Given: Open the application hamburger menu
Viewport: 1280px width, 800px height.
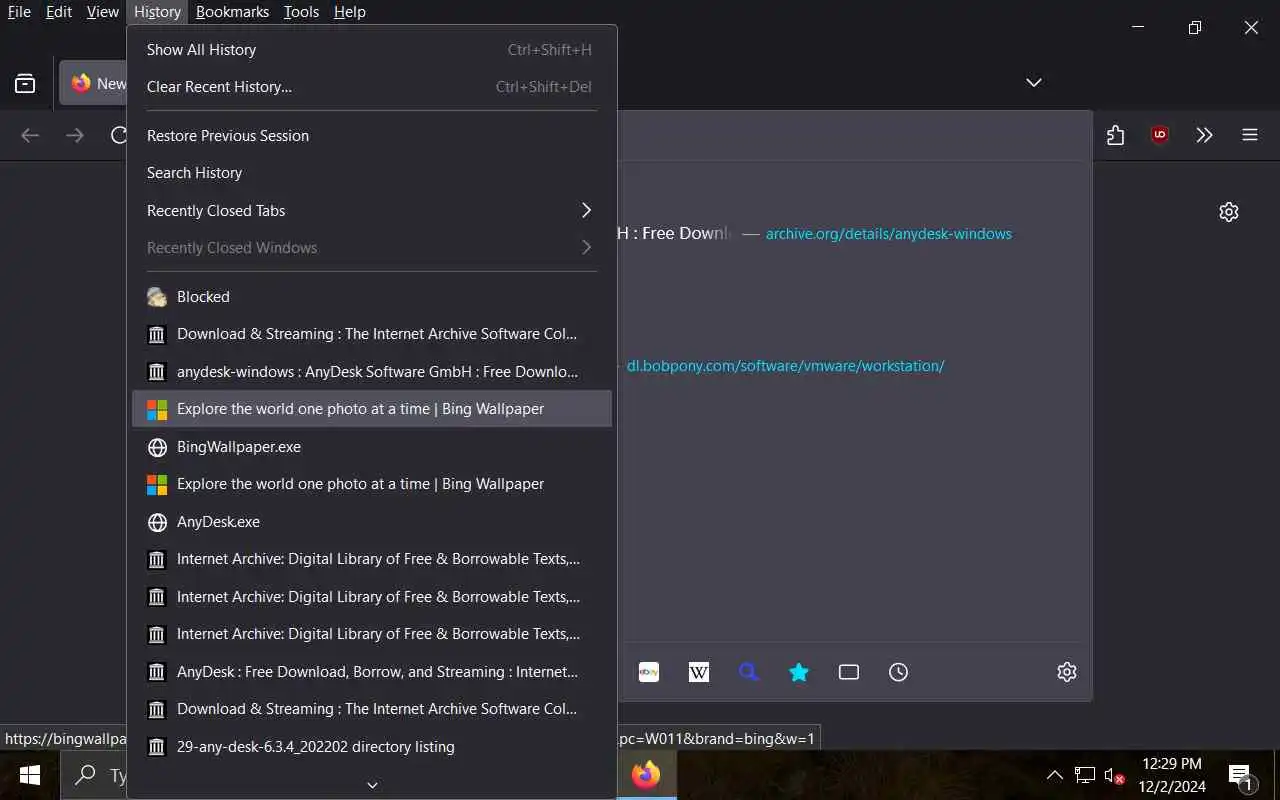Looking at the screenshot, I should [1250, 135].
